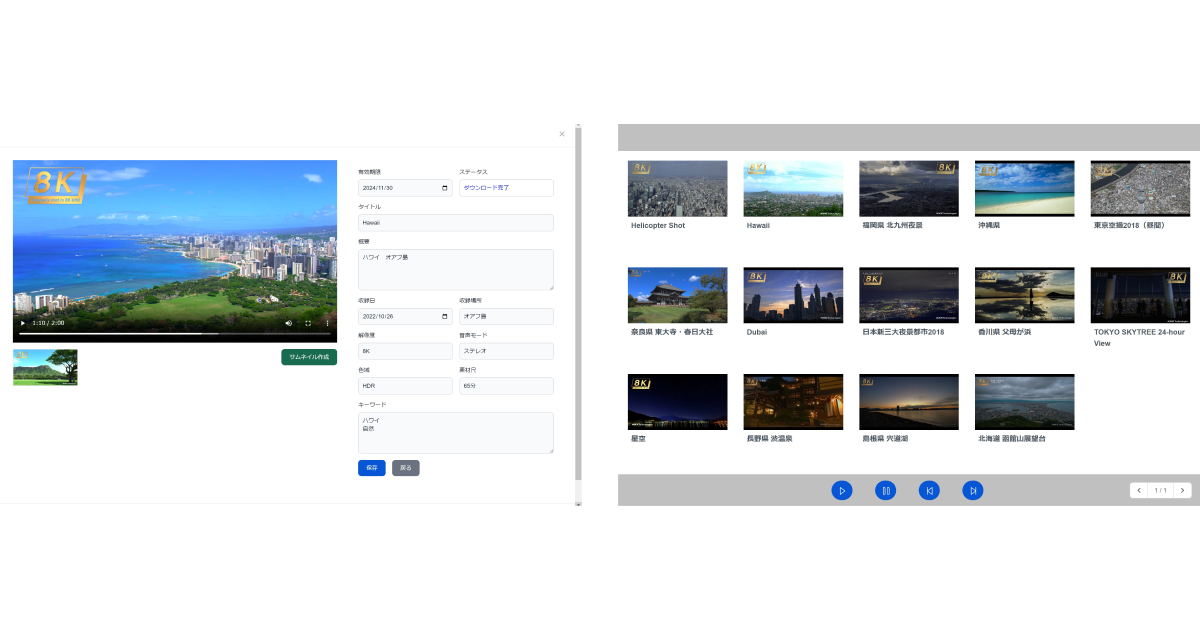Mute the preview video volume
The width and height of the screenshot is (1200, 630).
pos(289,323)
